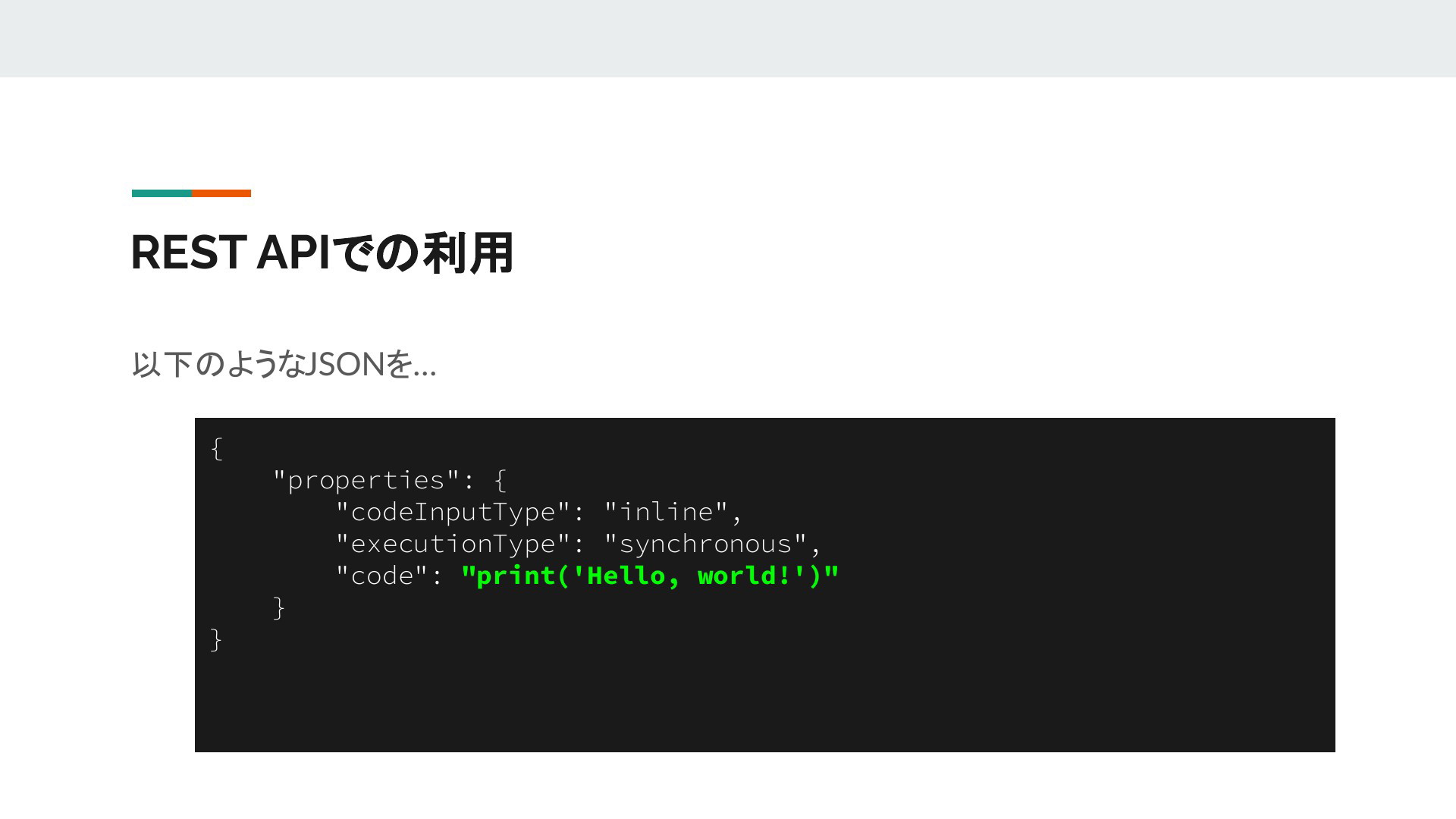Screen dimensions: 1456x819
Task: Click the "code" key in the JSON
Action: pyautogui.click(x=382, y=576)
